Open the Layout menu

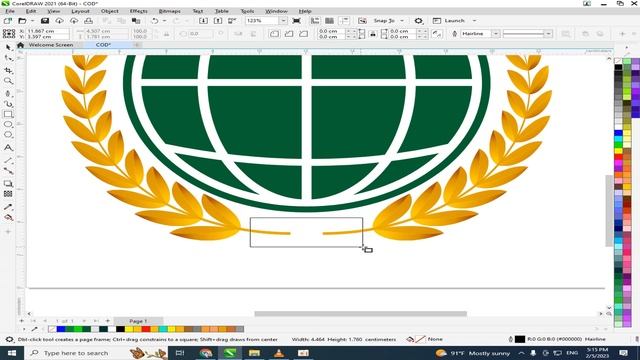(80, 11)
